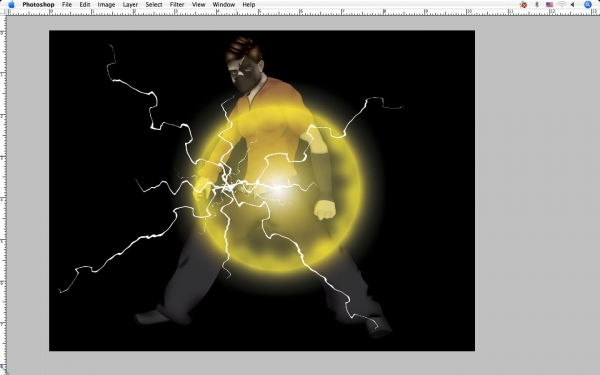
Task: Open Spotlight search
Action: click(x=588, y=5)
